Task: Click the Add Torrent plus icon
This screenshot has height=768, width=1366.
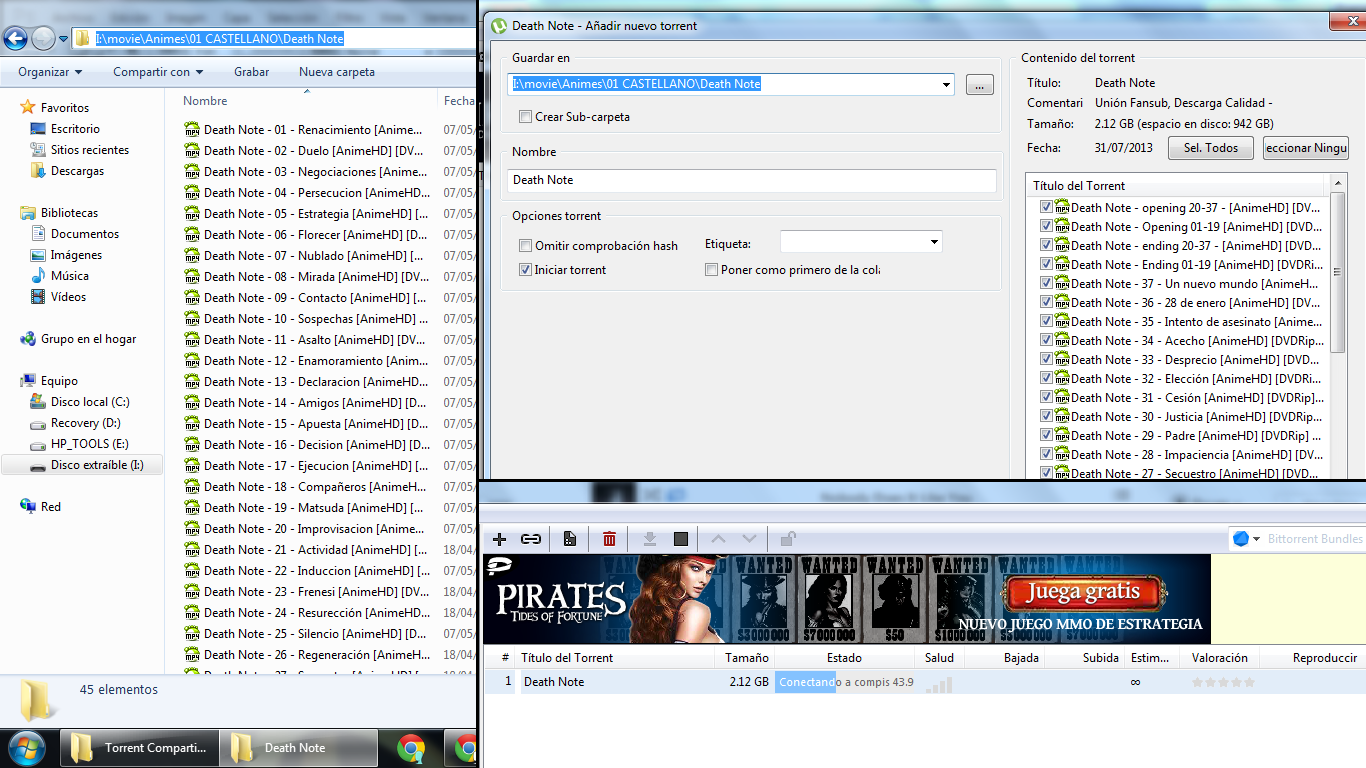Action: pyautogui.click(x=500, y=539)
